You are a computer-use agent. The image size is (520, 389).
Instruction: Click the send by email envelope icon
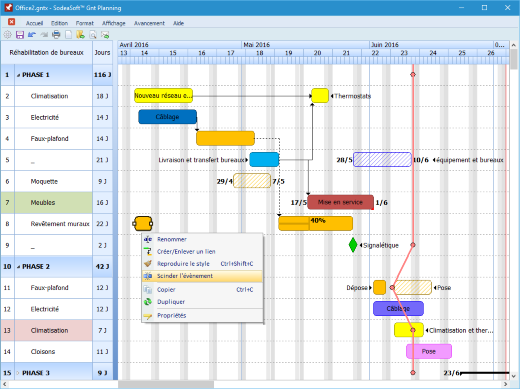(x=105, y=35)
